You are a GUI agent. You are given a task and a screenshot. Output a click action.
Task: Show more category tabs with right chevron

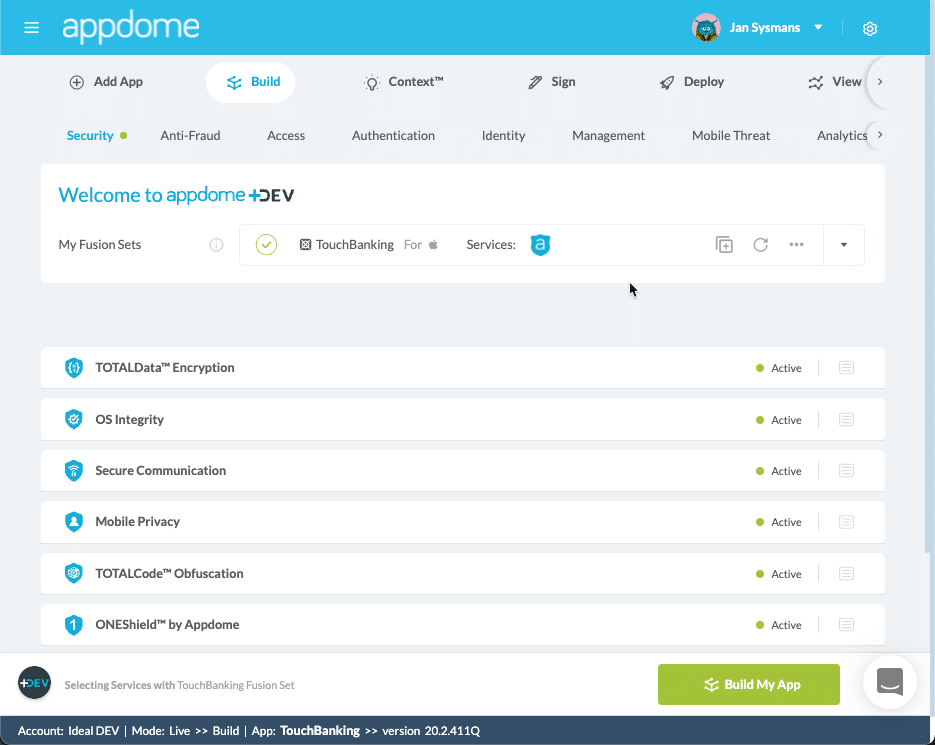[x=880, y=135]
